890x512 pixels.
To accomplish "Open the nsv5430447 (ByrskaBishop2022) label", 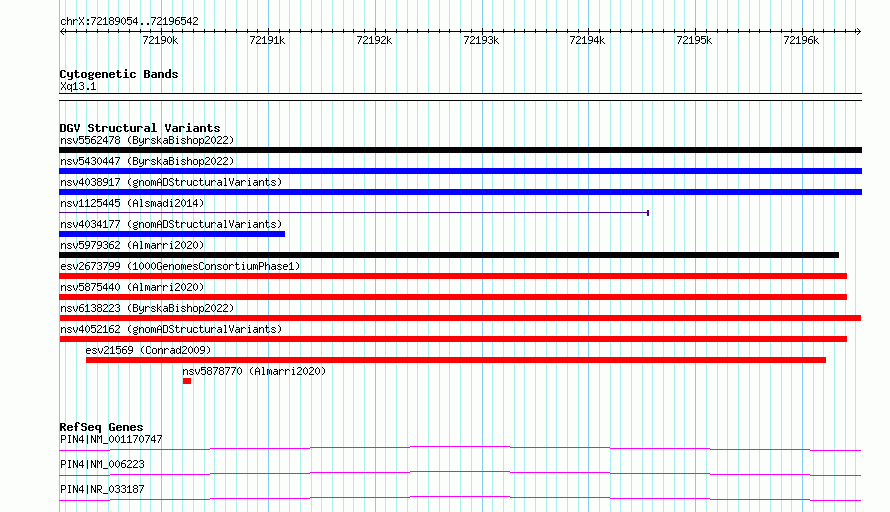I will (147, 161).
